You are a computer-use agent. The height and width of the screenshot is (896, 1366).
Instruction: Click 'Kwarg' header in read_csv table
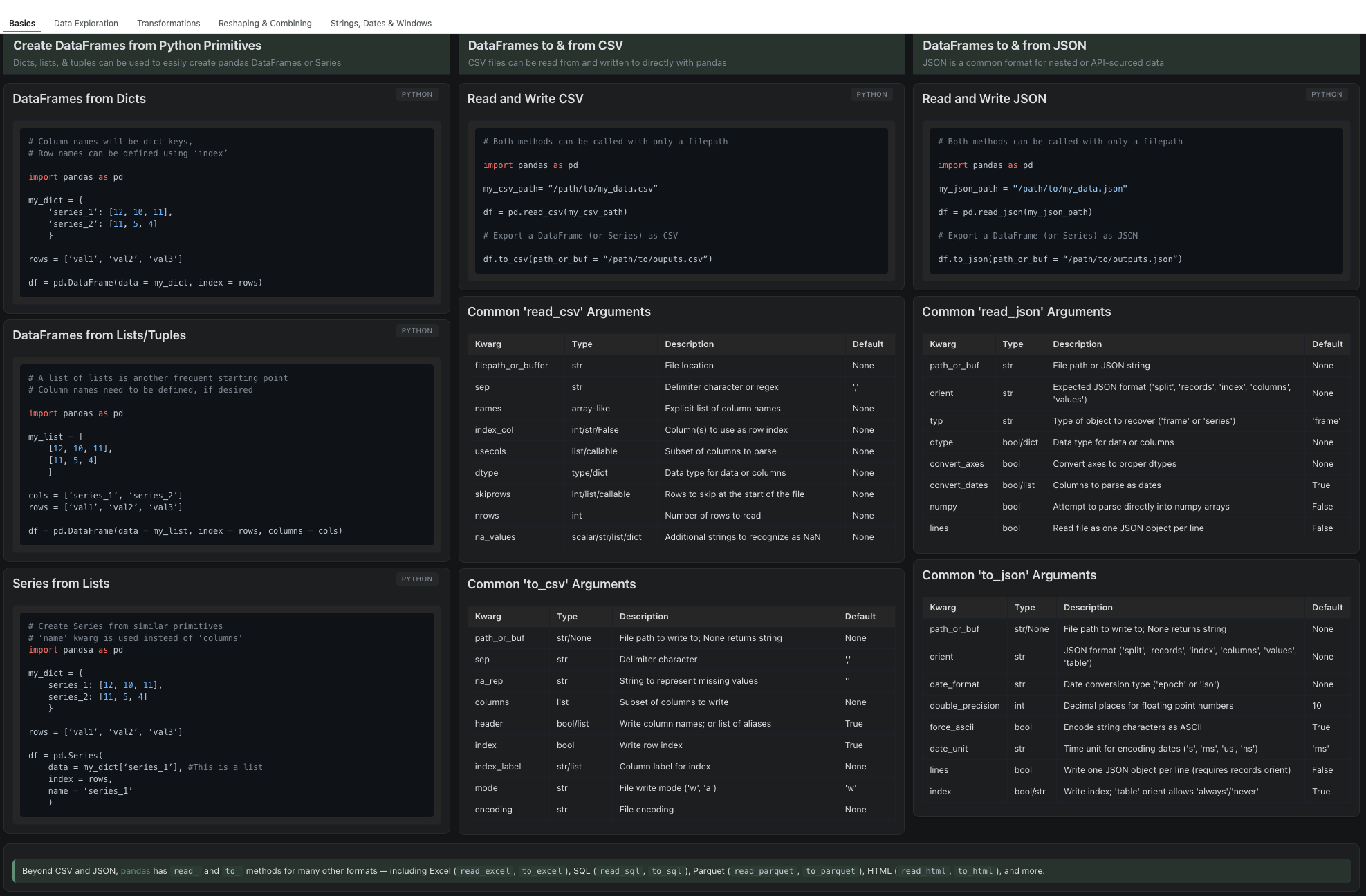tap(488, 344)
